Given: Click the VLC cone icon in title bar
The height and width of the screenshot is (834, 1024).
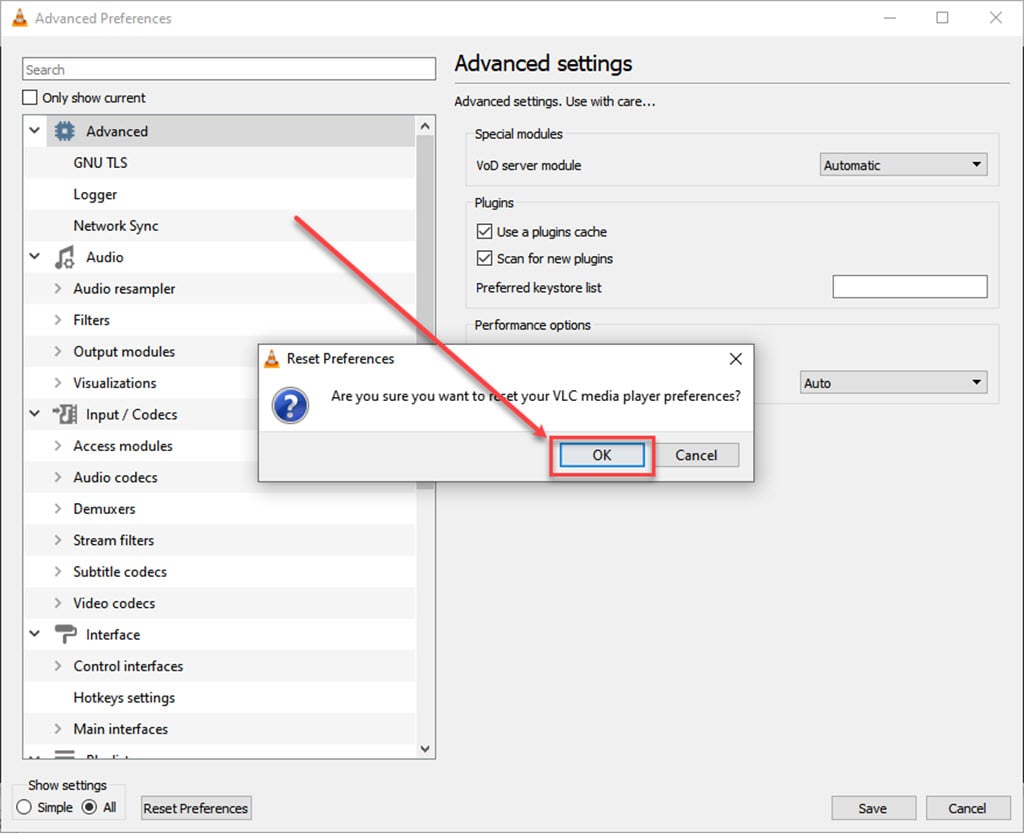Looking at the screenshot, I should (x=20, y=18).
